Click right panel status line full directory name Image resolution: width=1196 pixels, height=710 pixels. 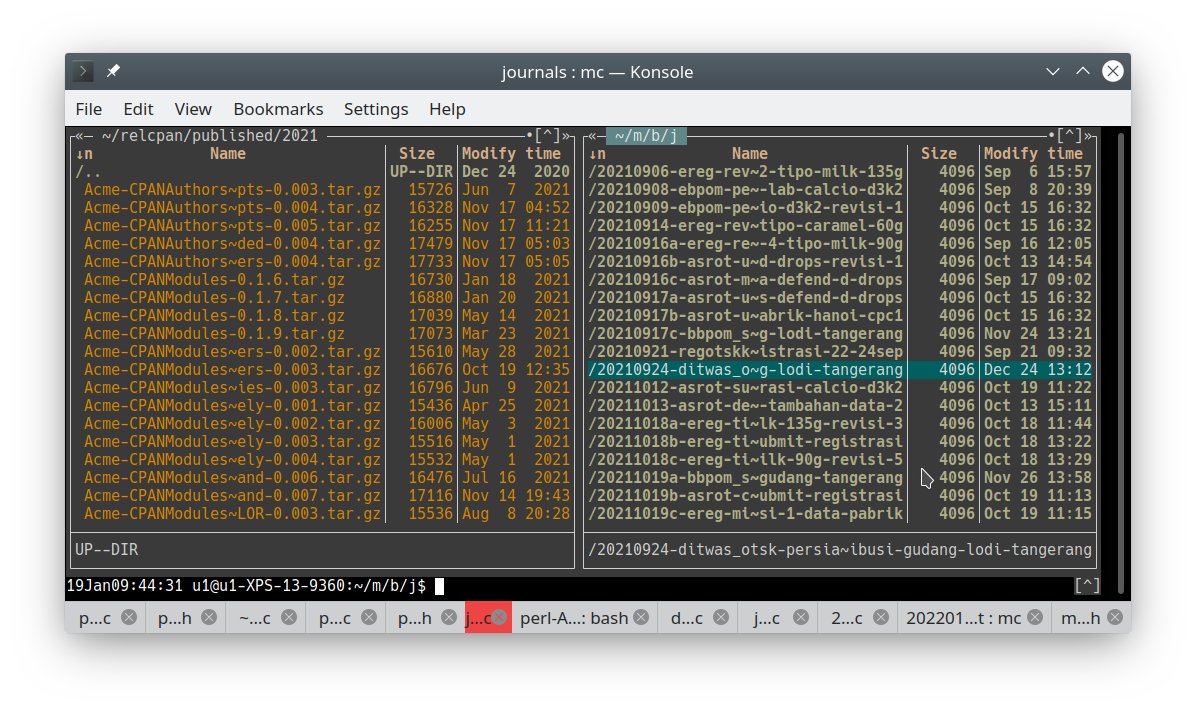pos(840,550)
